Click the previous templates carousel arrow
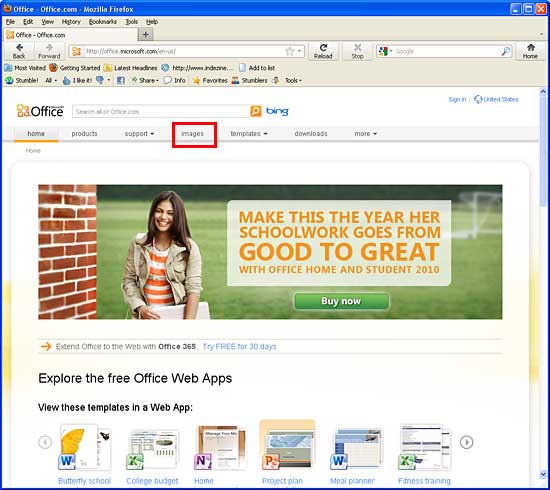This screenshot has height=490, width=550. pyautogui.click(x=45, y=442)
